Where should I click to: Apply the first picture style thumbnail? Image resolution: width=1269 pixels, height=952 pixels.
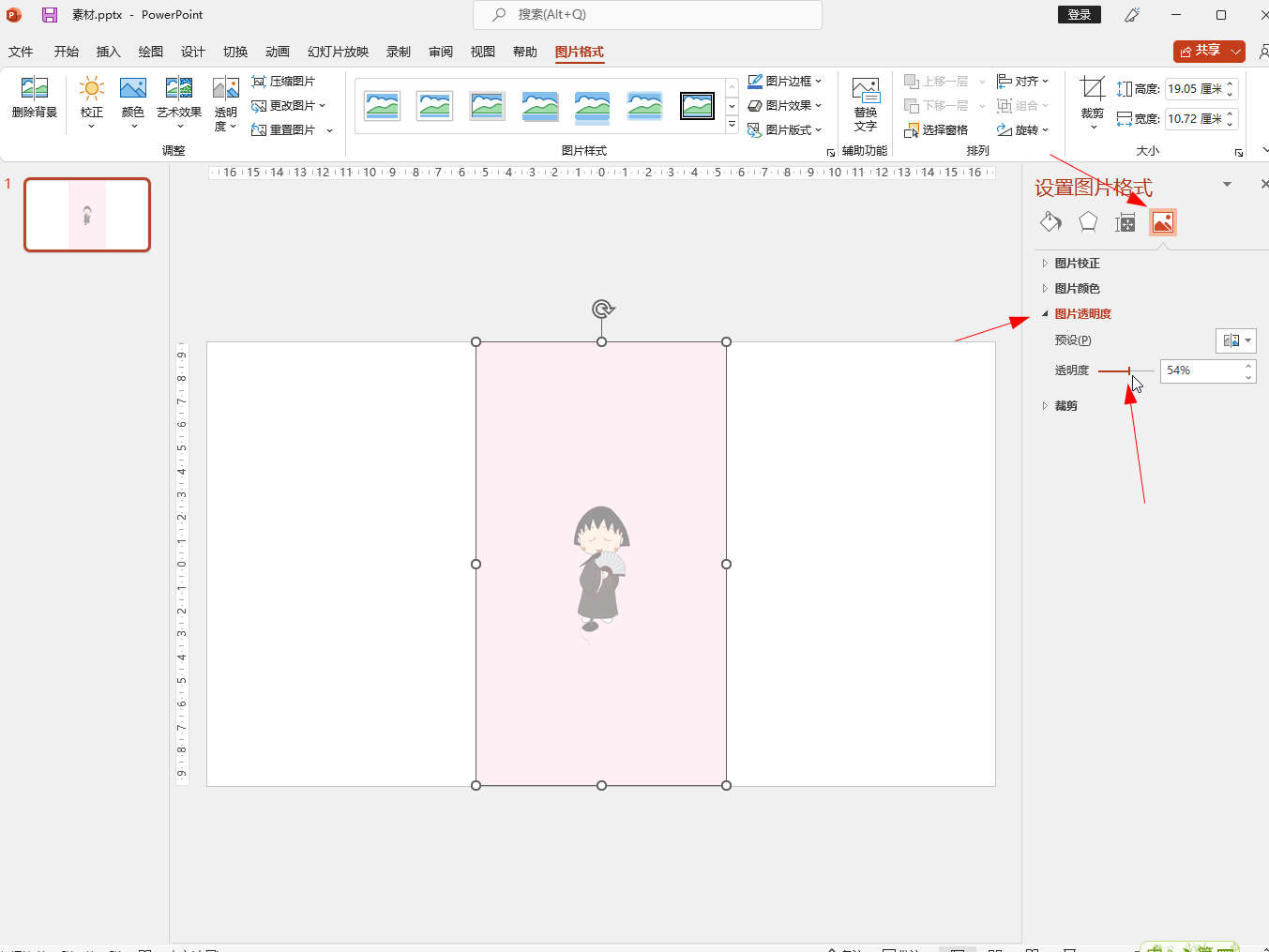coord(383,106)
